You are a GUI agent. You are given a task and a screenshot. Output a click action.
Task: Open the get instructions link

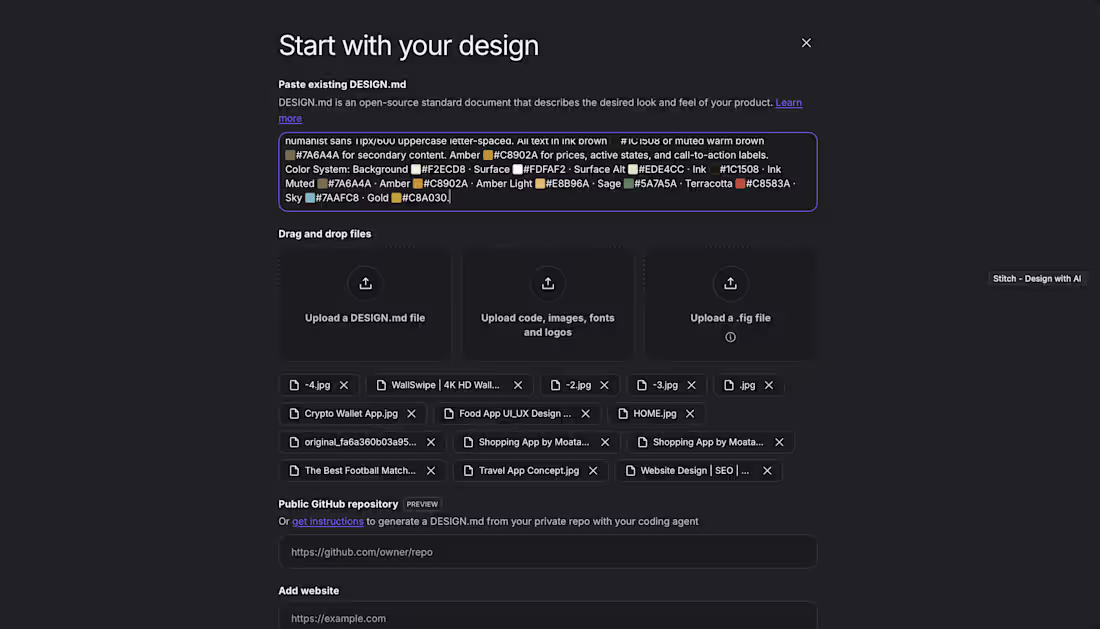pos(328,521)
